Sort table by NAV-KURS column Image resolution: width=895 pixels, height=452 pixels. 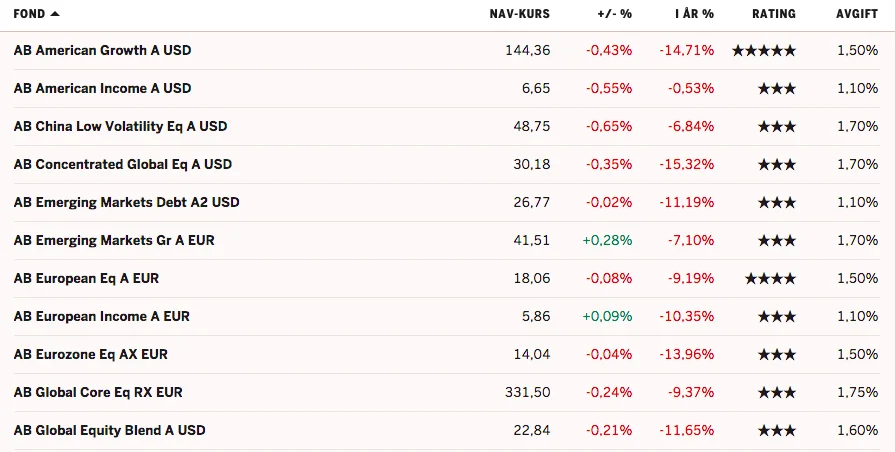519,14
